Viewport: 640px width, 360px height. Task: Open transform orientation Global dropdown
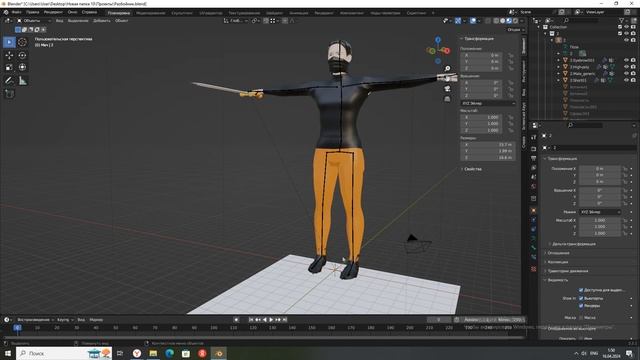tap(236, 20)
